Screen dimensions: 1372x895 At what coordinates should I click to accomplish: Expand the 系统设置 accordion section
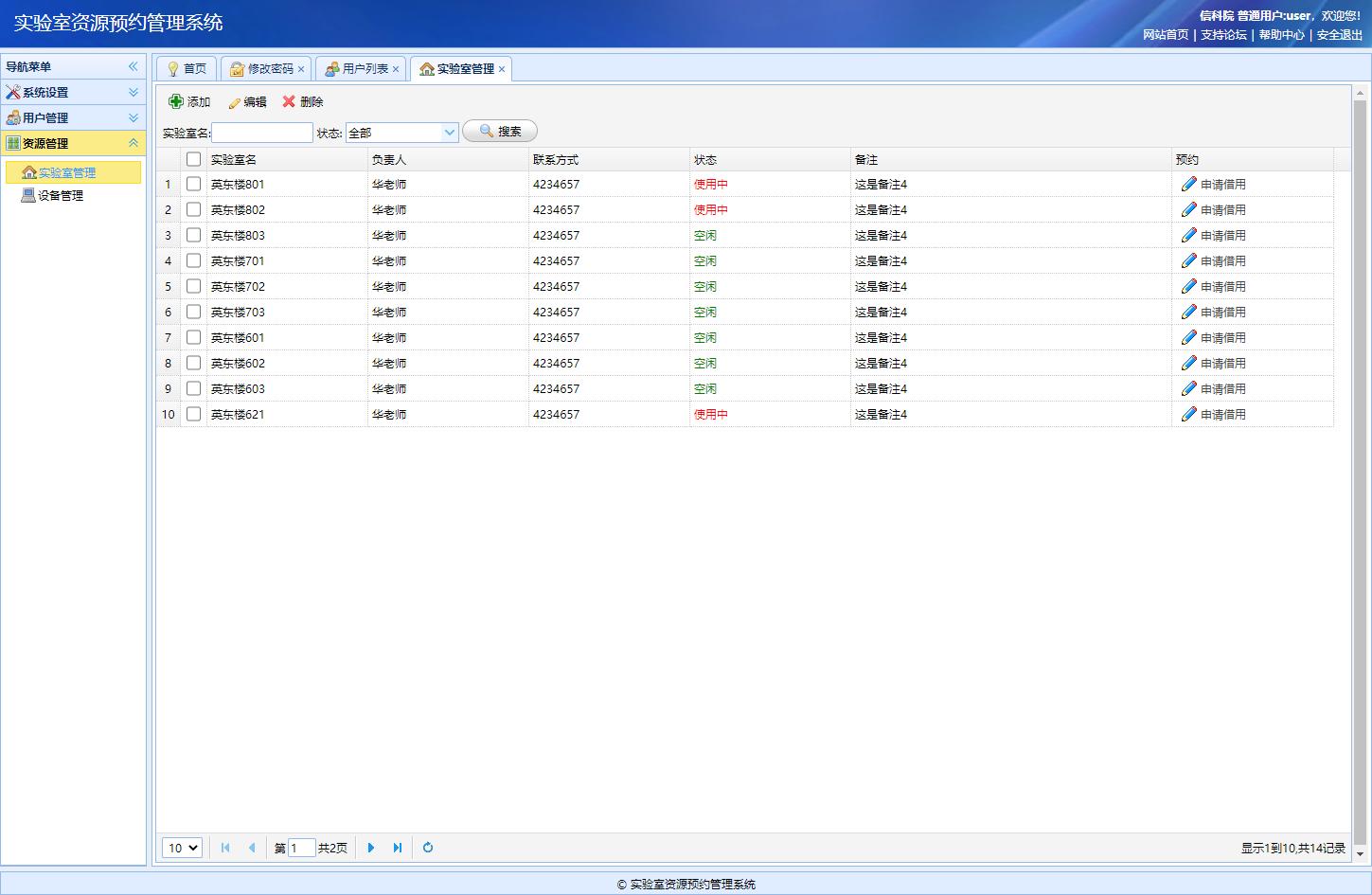pos(73,92)
